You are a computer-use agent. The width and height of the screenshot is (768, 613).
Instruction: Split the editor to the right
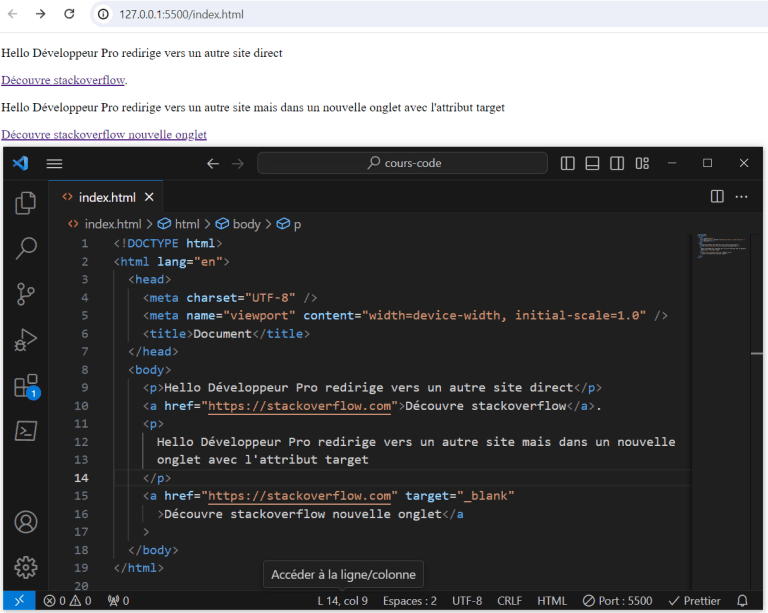click(x=717, y=196)
